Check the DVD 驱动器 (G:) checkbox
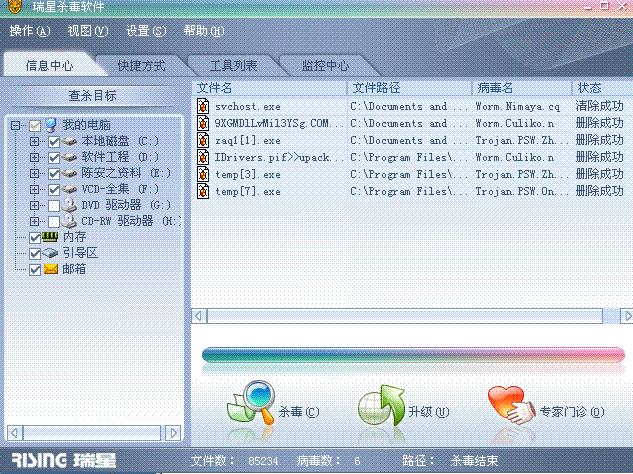Screen dimensions: 633x474 pos(54,206)
